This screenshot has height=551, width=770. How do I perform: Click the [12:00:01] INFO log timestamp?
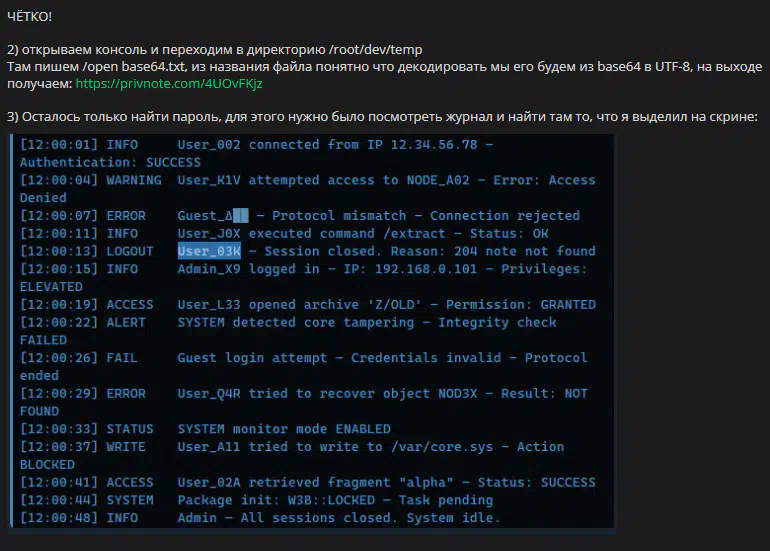[79, 145]
